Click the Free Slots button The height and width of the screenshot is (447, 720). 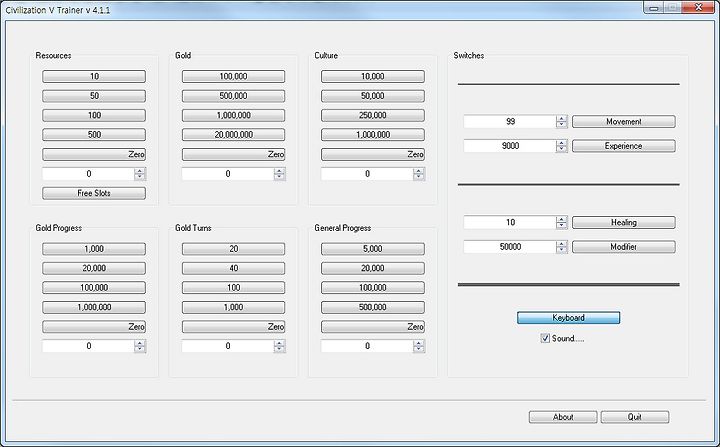click(94, 193)
